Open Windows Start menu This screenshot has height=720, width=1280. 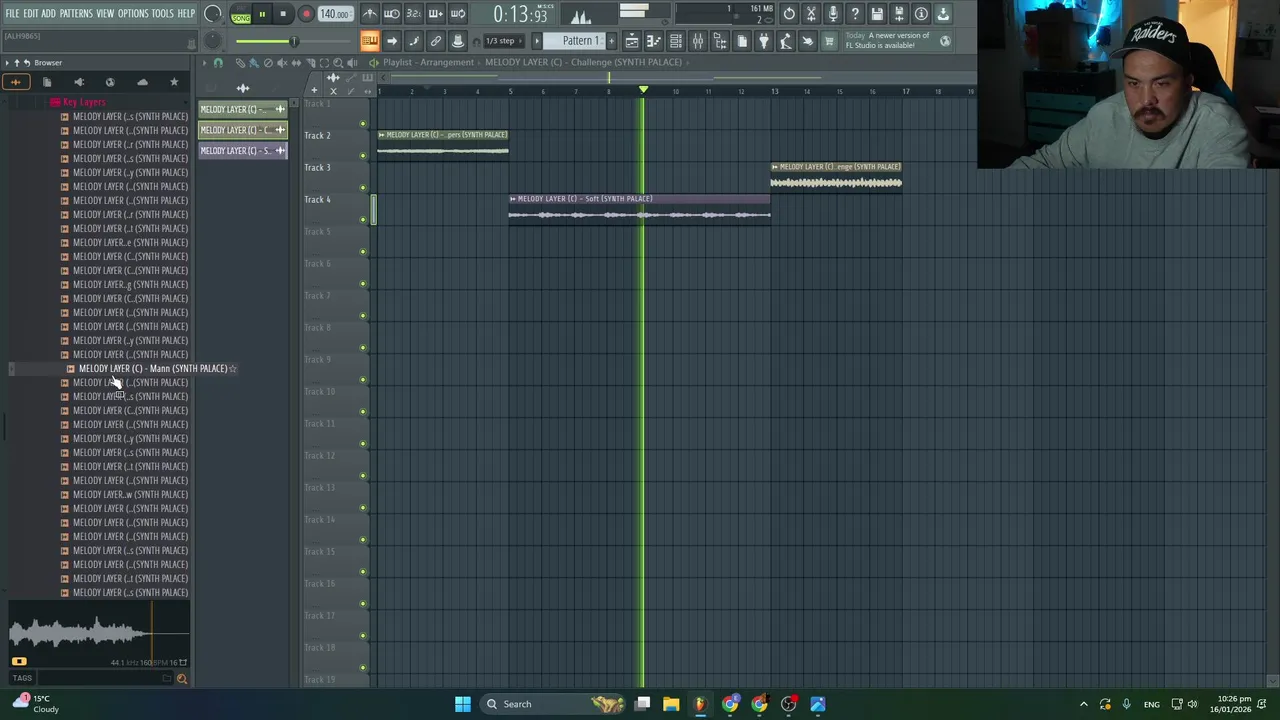463,704
